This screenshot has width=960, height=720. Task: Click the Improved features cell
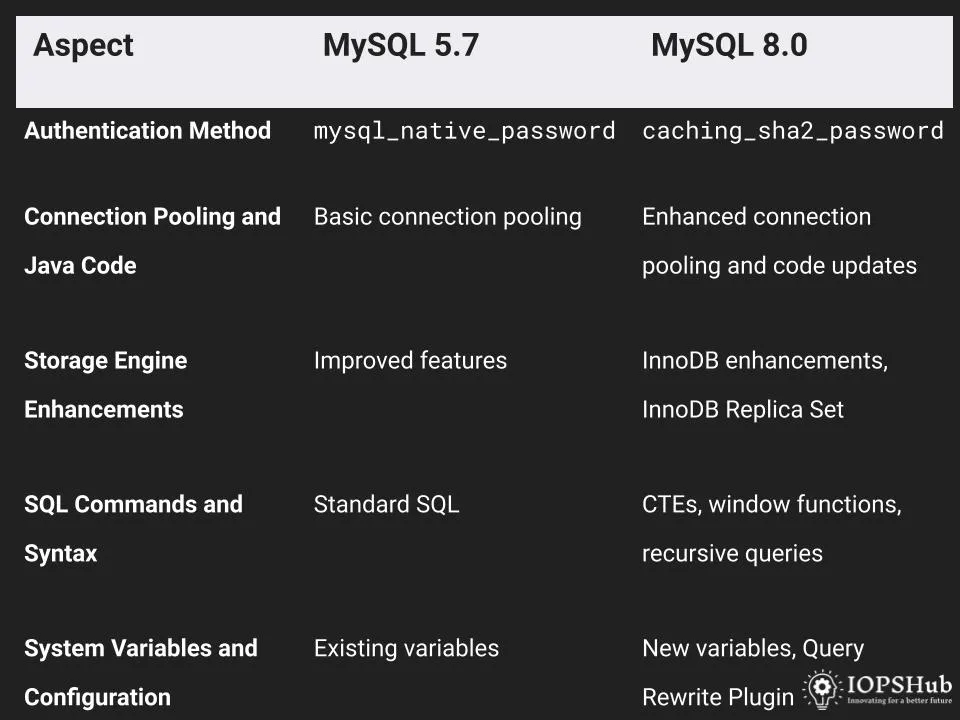(x=410, y=360)
